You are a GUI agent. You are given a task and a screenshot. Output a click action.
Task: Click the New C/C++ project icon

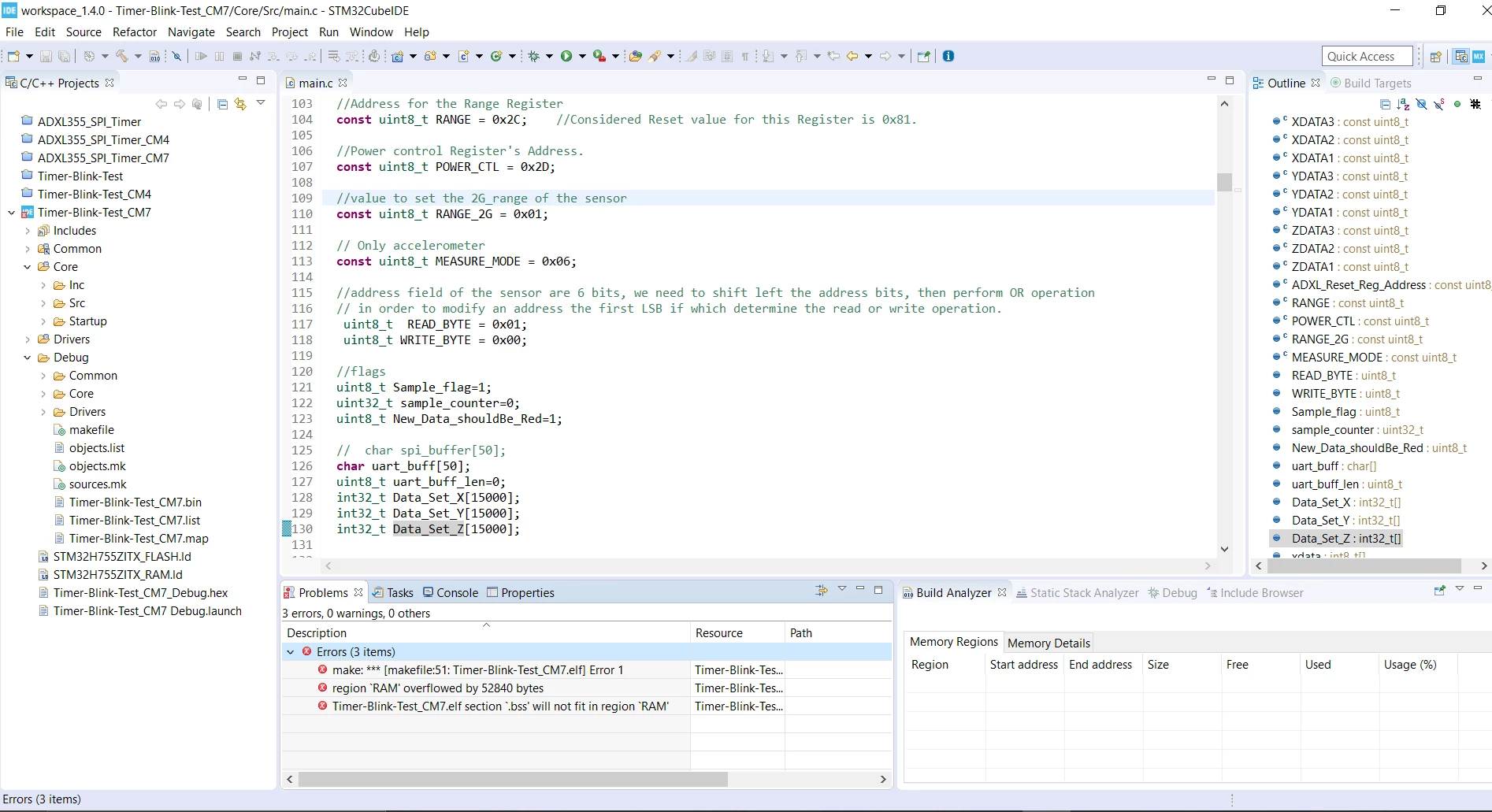tap(398, 56)
